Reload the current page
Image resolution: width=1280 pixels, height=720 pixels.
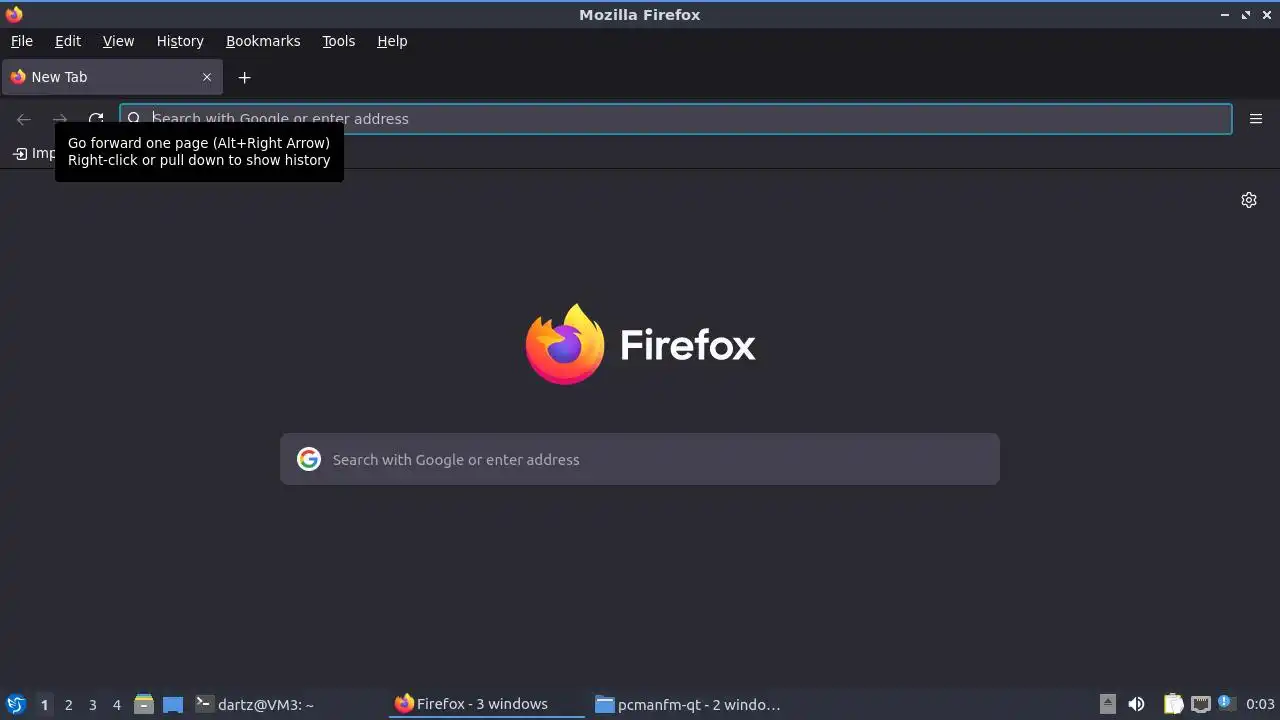[x=96, y=119]
